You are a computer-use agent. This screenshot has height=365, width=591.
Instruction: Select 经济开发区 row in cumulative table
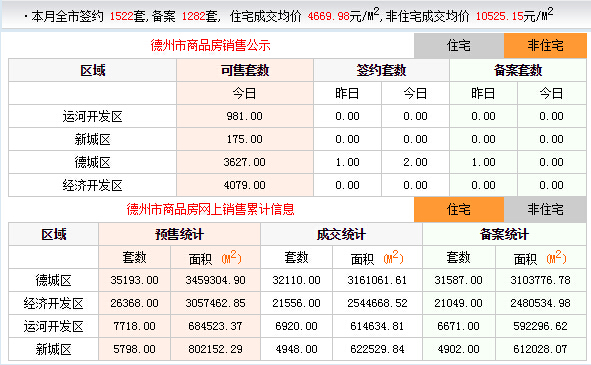click(297, 303)
